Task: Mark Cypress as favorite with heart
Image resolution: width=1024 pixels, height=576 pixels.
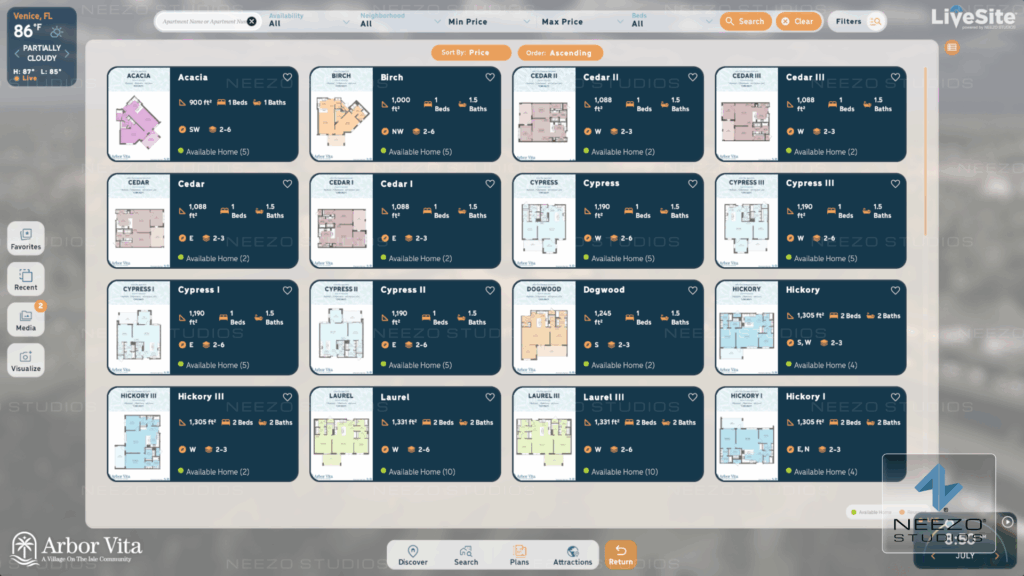Action: pyautogui.click(x=692, y=184)
